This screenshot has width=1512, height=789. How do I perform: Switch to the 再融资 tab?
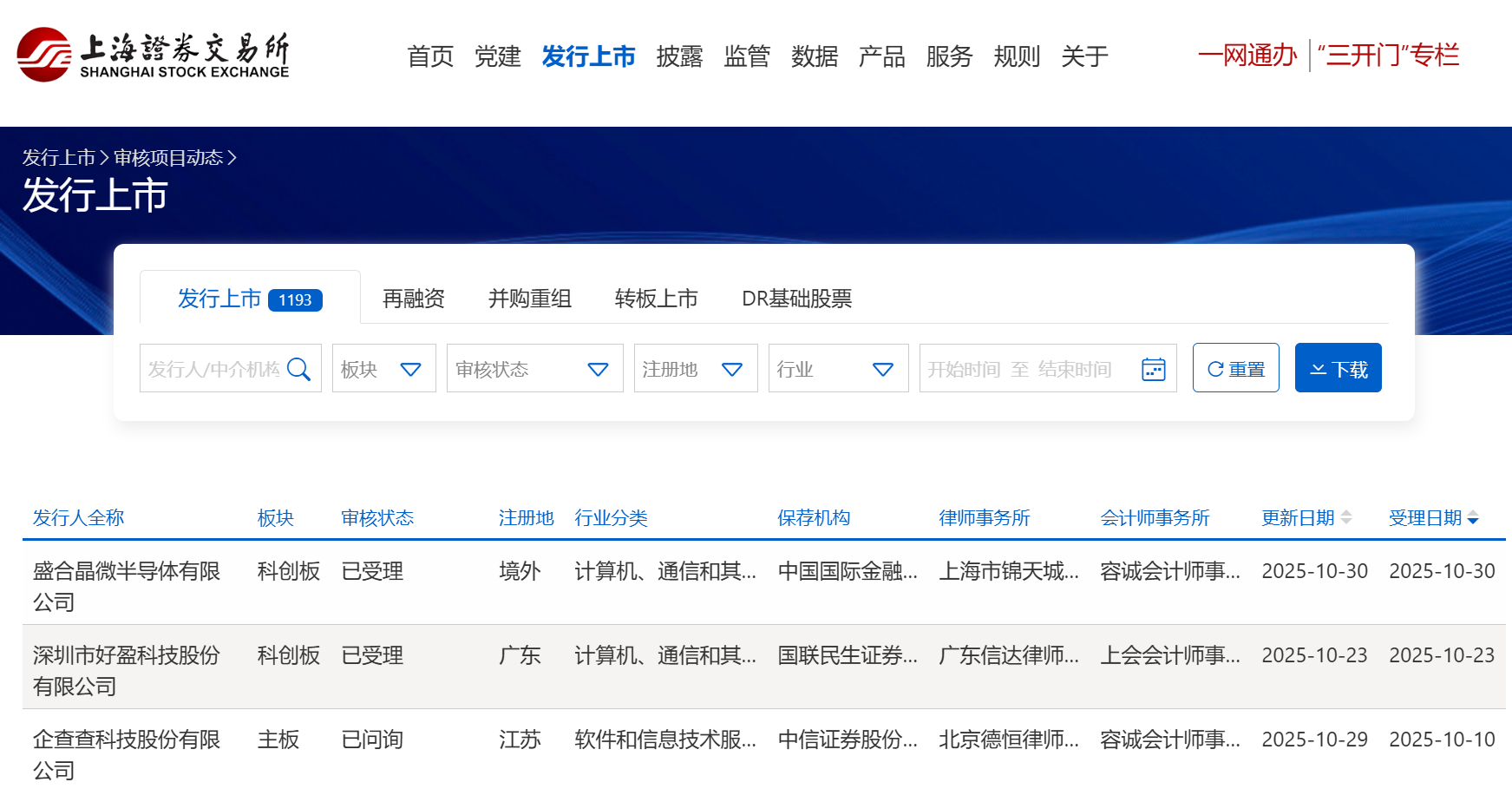[x=414, y=299]
